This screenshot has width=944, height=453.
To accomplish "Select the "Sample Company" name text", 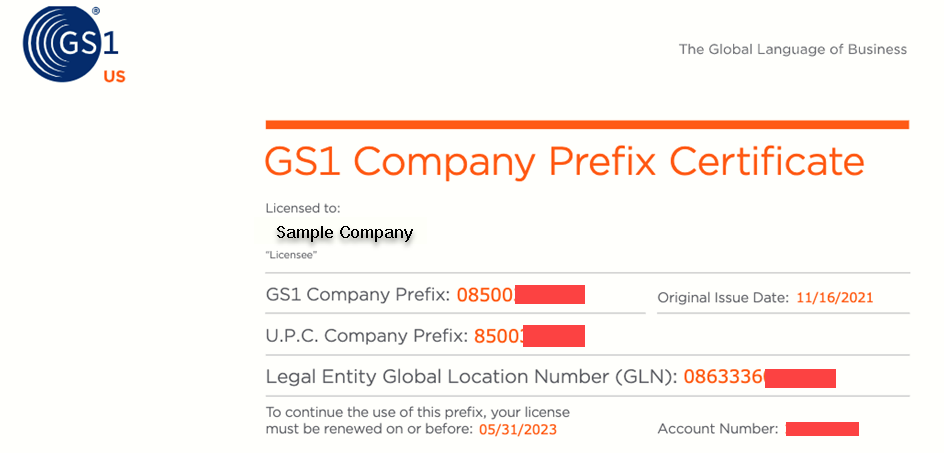I will click(344, 233).
